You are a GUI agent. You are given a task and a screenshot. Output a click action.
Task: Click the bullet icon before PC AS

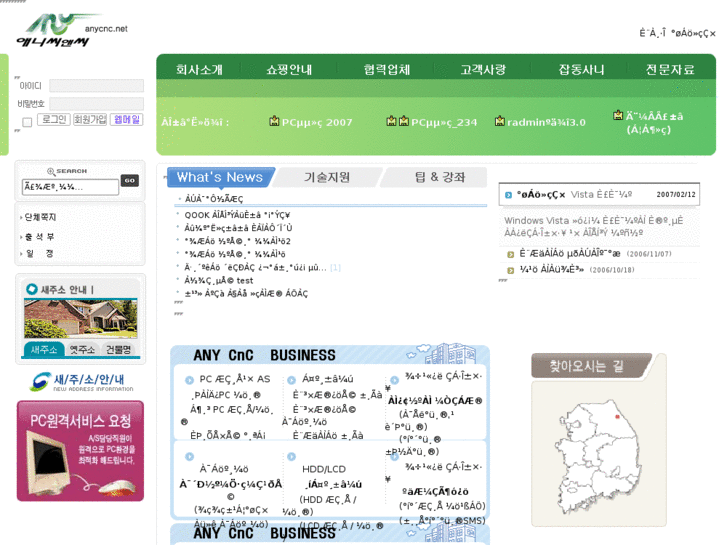click(189, 380)
